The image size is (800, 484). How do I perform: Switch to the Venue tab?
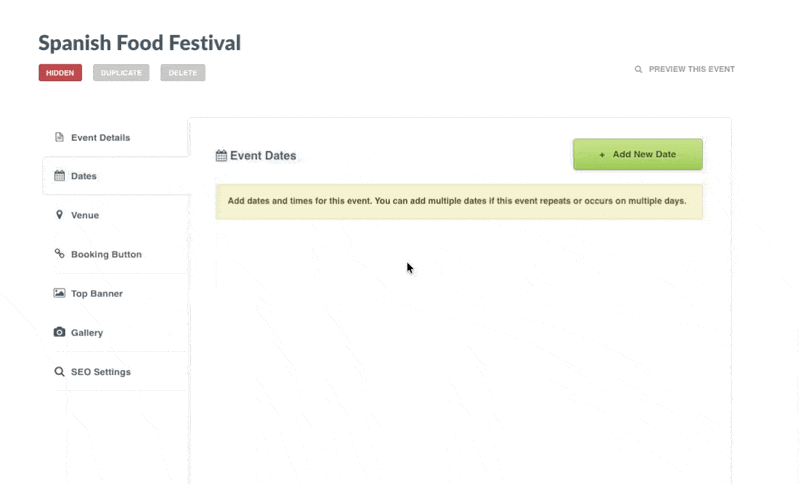click(x=84, y=215)
